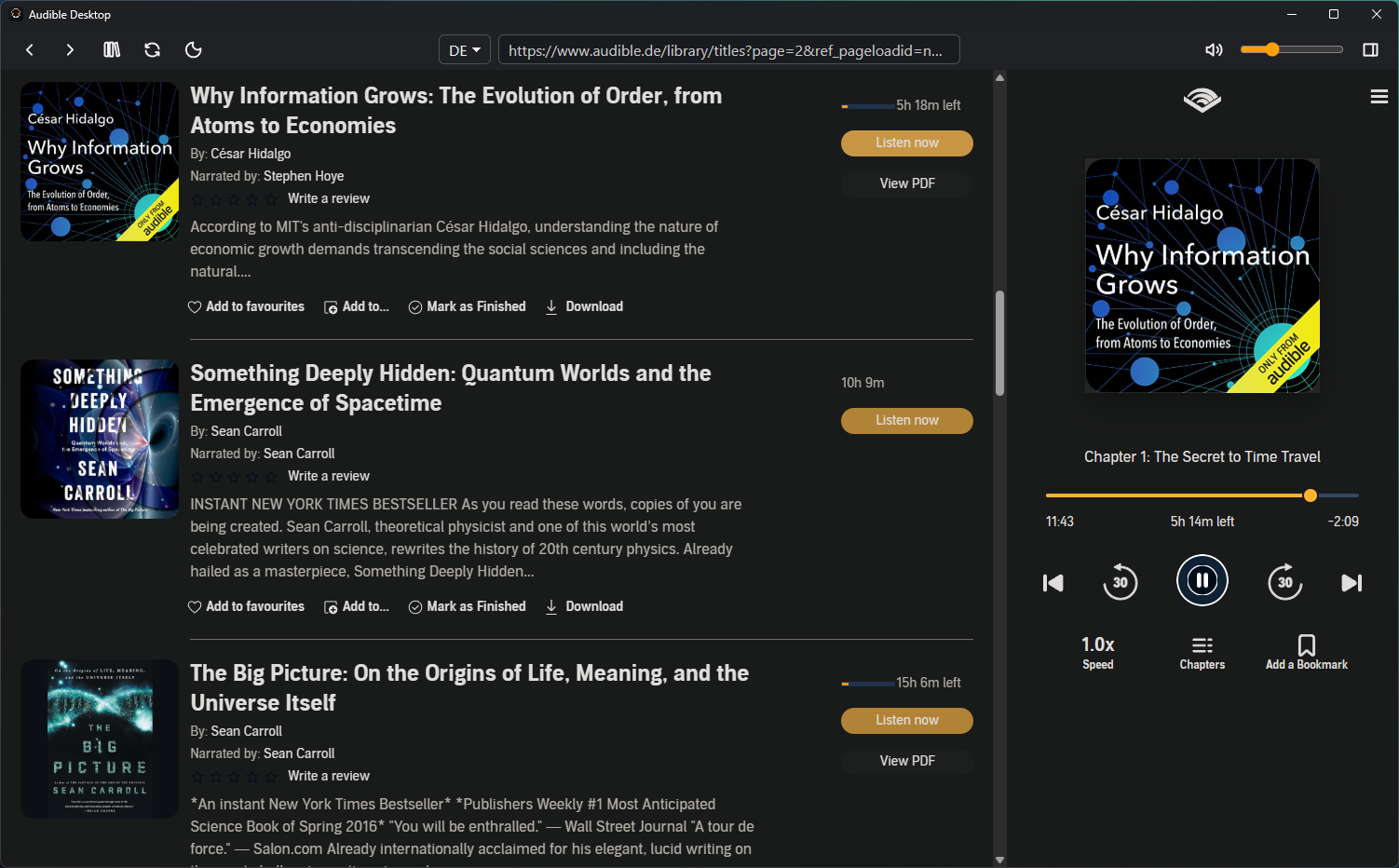Screen dimensions: 1399x868
Task: Listen now to Something Deeply Hidden
Action: tap(906, 420)
